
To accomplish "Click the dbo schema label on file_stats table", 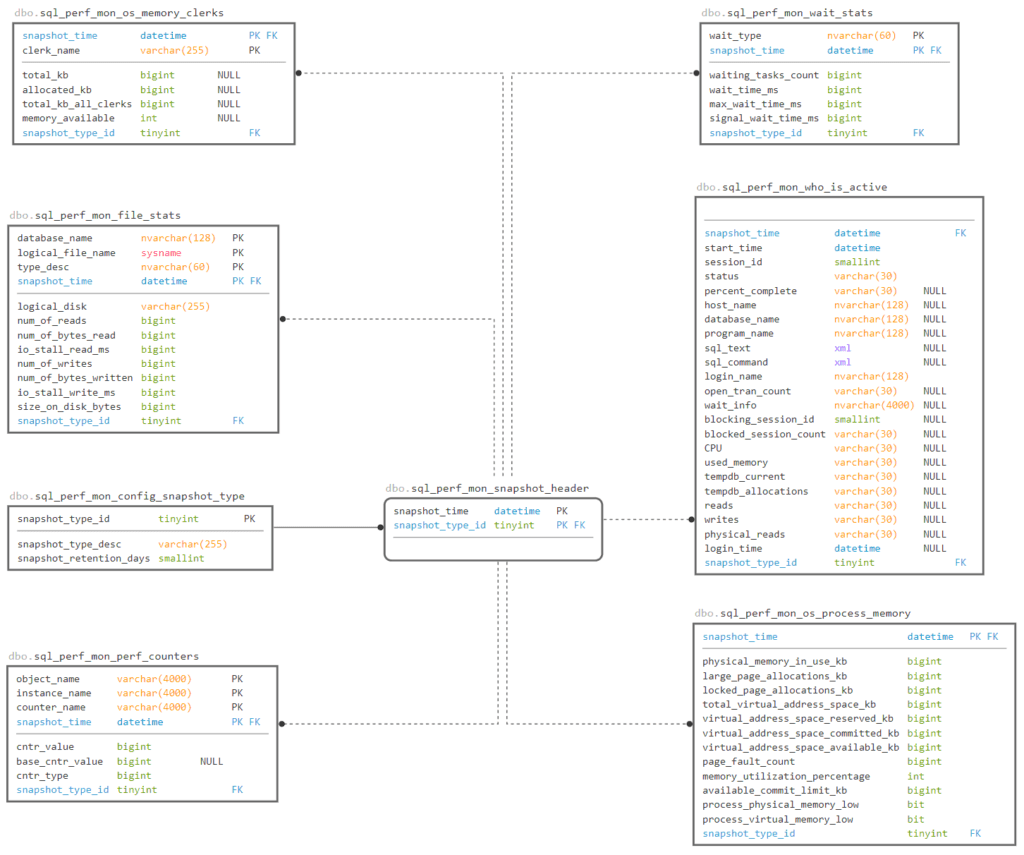I will (x=16, y=214).
